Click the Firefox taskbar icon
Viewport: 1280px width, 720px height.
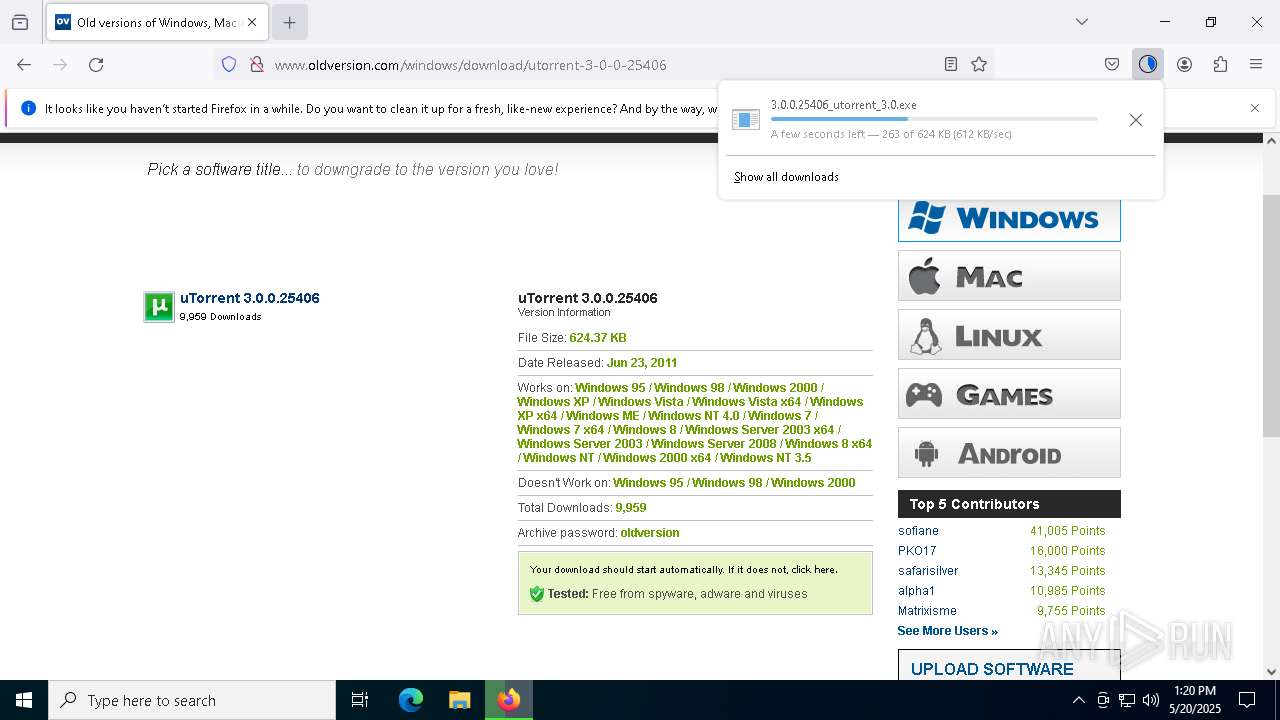(x=509, y=700)
